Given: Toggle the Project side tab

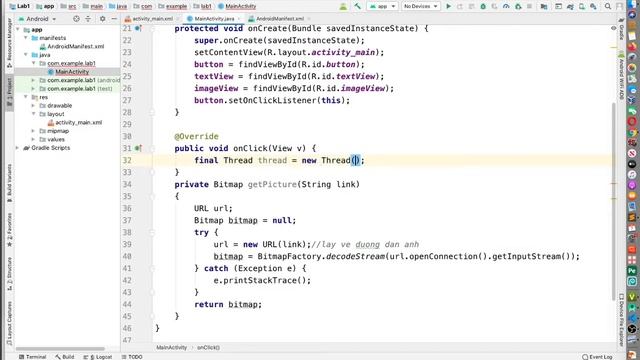Looking at the screenshot, I should click(x=9, y=93).
